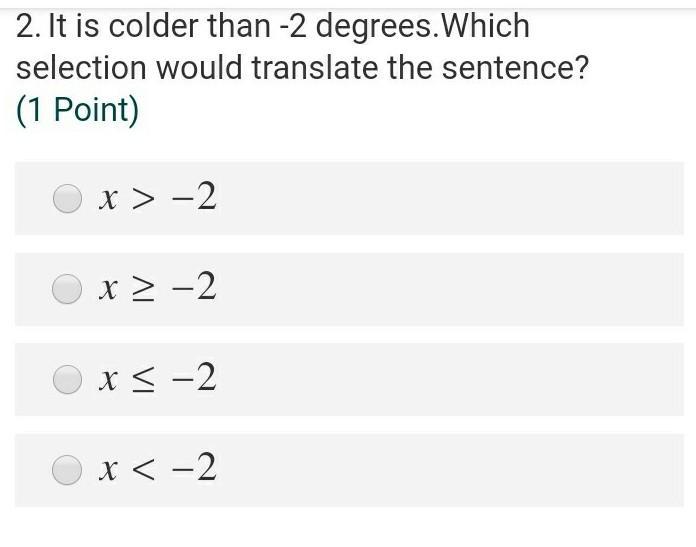Click the '(1 Point)' label
Screen dimensions: 696x547
78,110
